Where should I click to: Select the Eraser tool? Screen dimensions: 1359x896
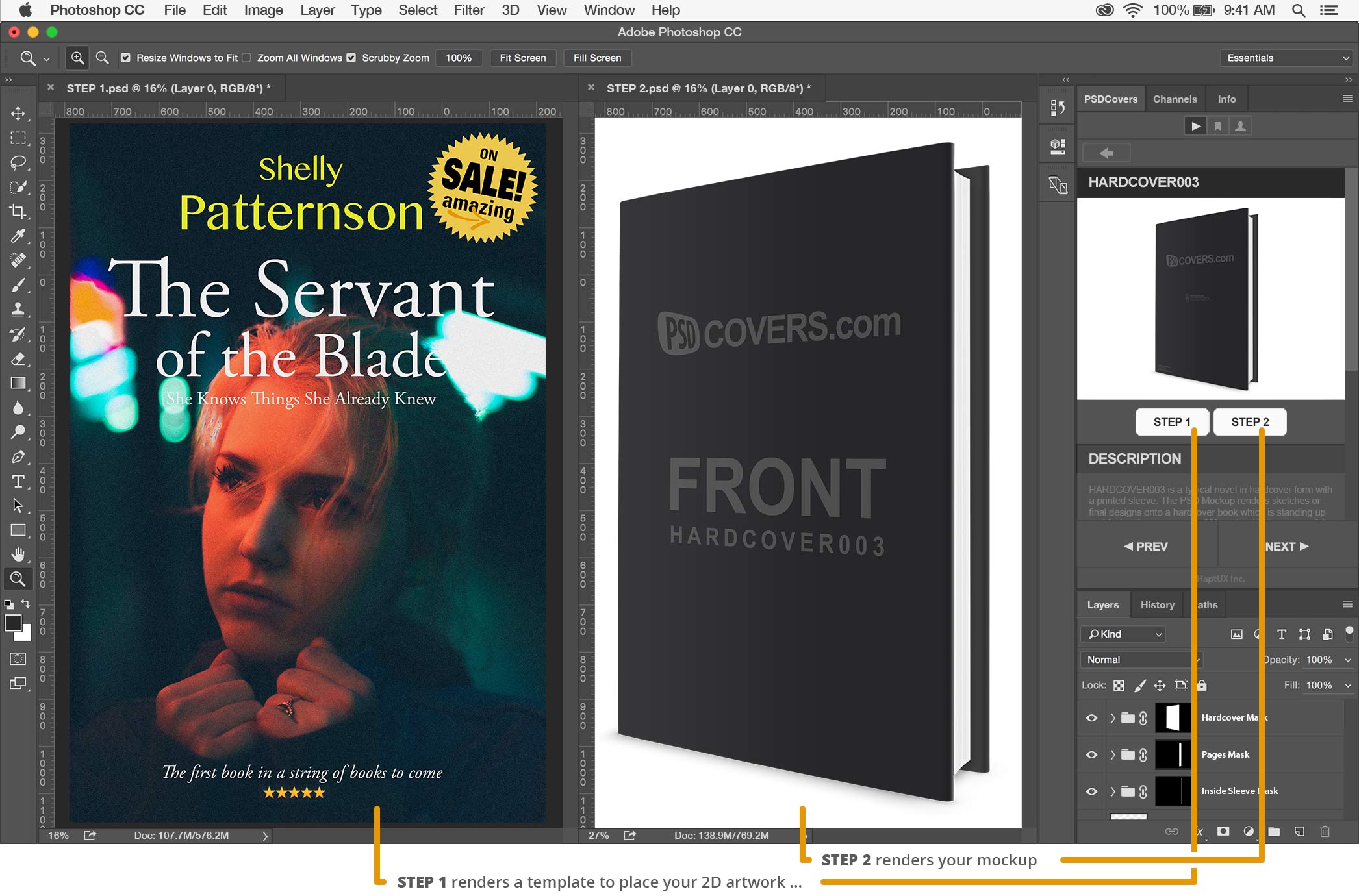pos(18,358)
